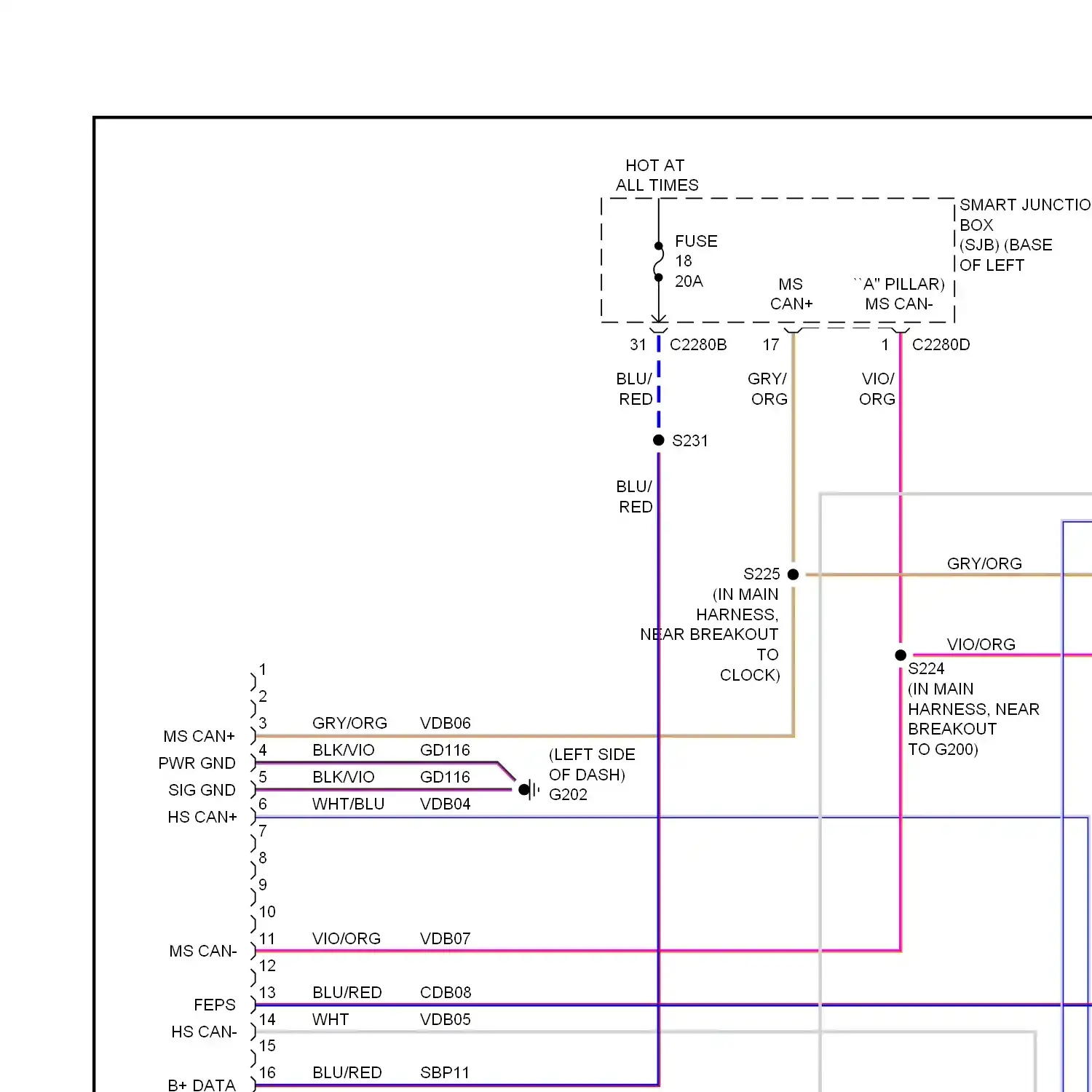Click the S225 splice label

coord(761,574)
